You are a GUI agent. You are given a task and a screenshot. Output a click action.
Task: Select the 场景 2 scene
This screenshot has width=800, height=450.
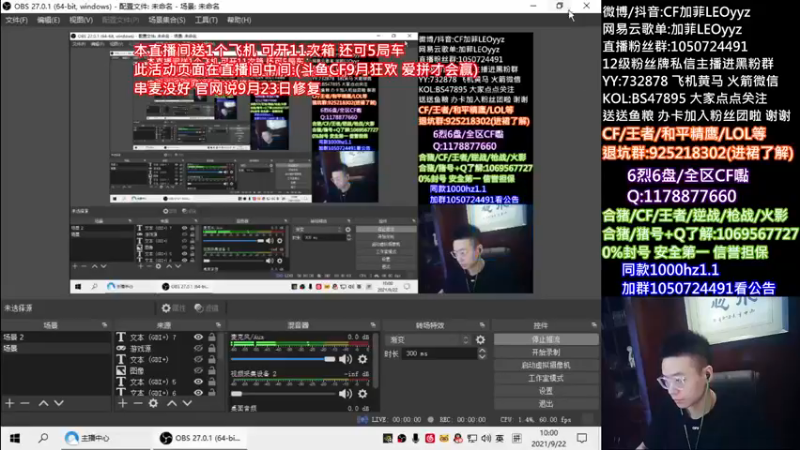56,337
